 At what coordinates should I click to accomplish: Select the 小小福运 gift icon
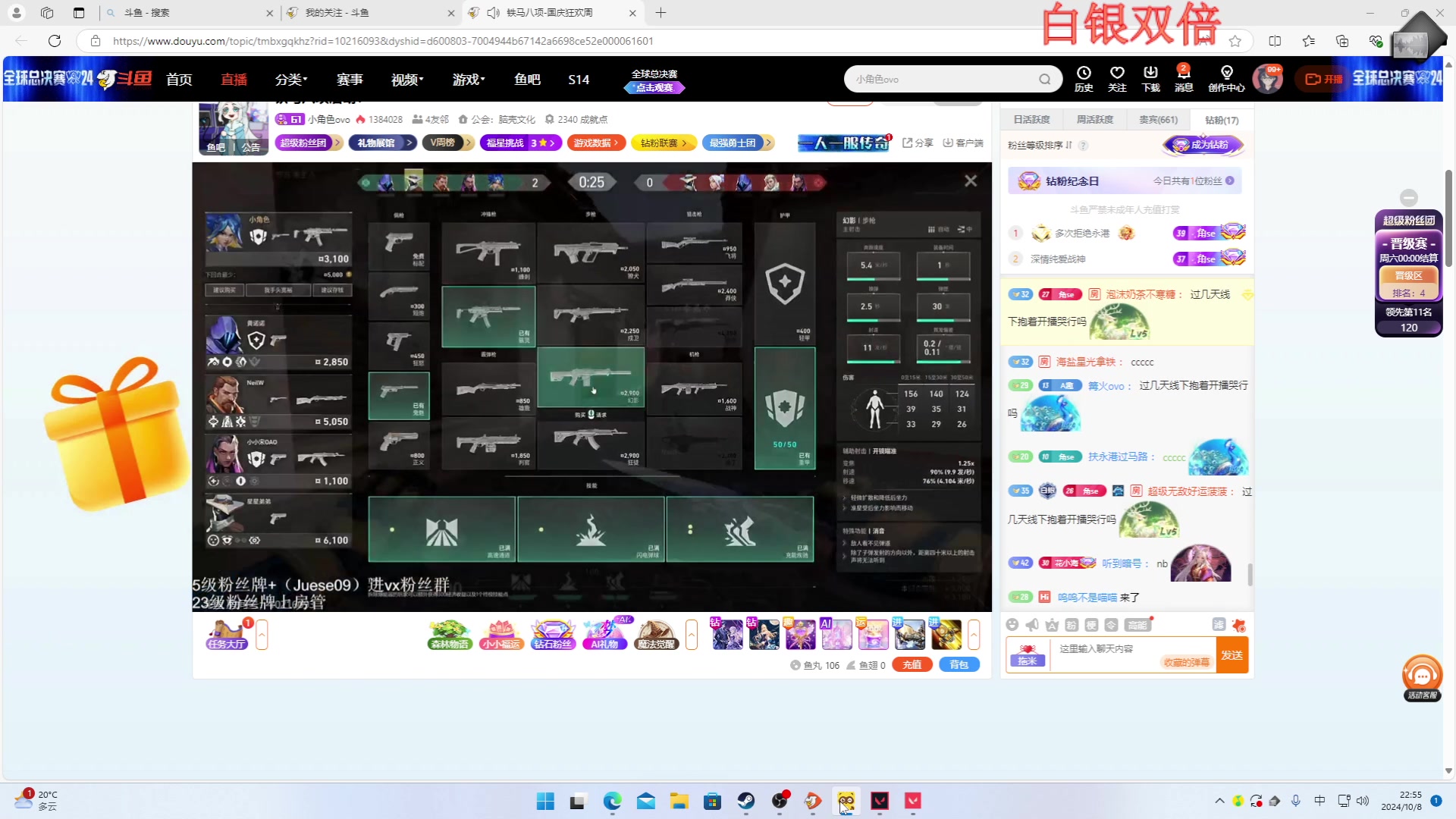pyautogui.click(x=501, y=635)
